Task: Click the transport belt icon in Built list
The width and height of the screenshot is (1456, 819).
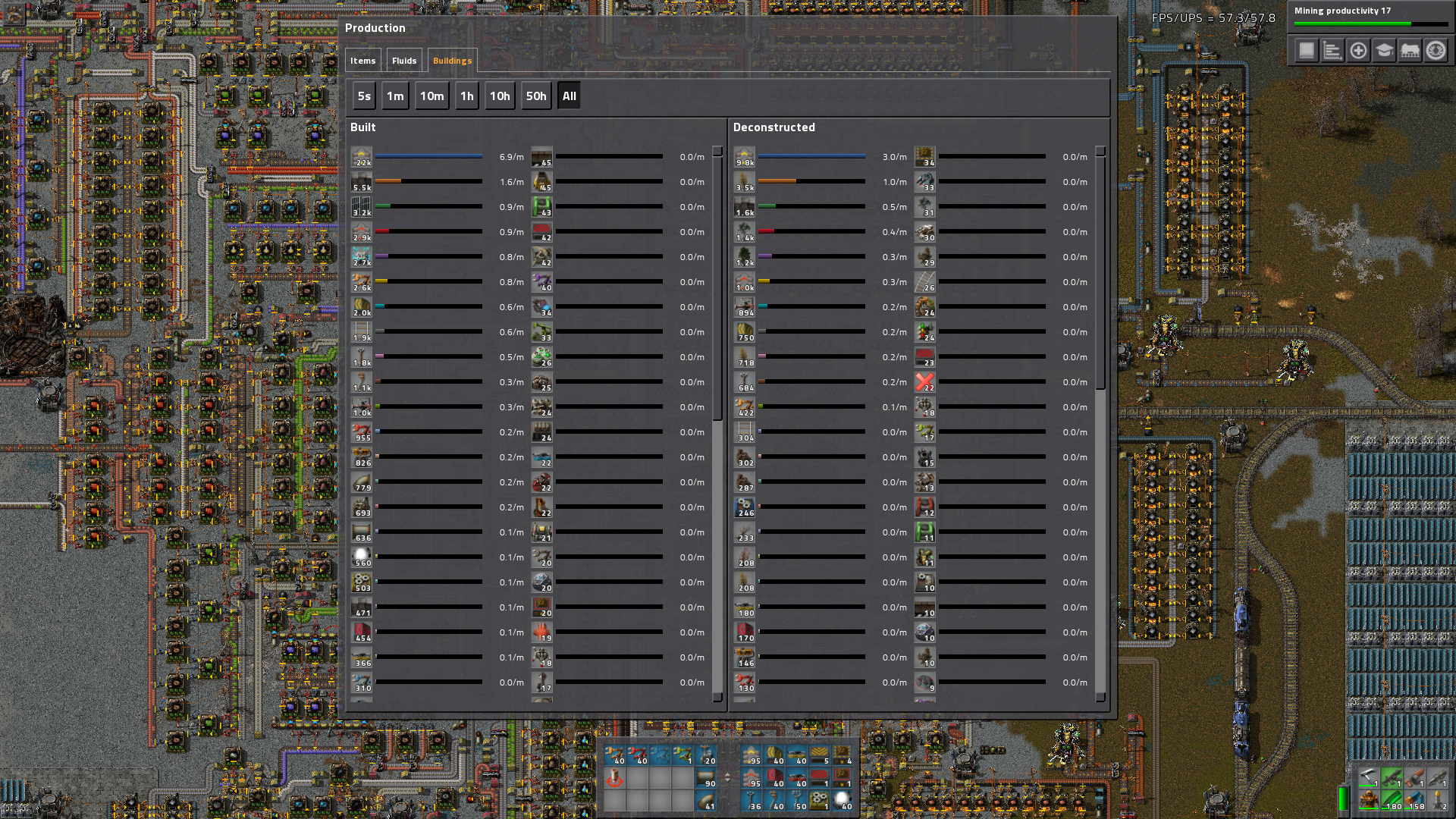Action: (362, 157)
